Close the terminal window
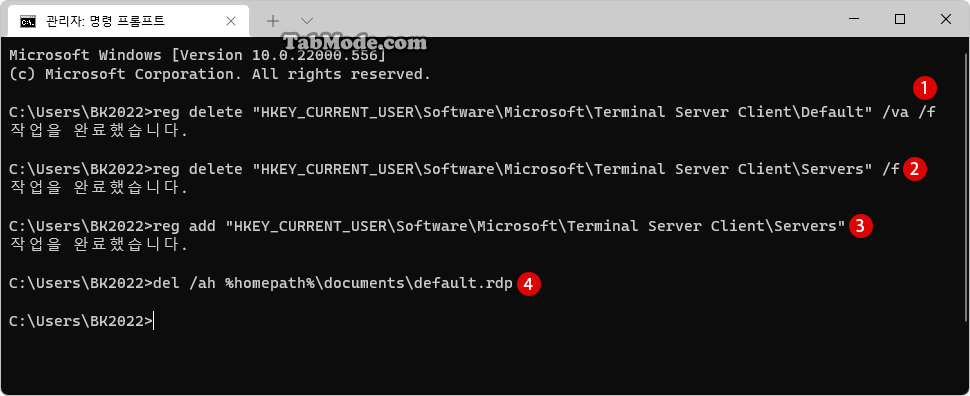 [945, 20]
